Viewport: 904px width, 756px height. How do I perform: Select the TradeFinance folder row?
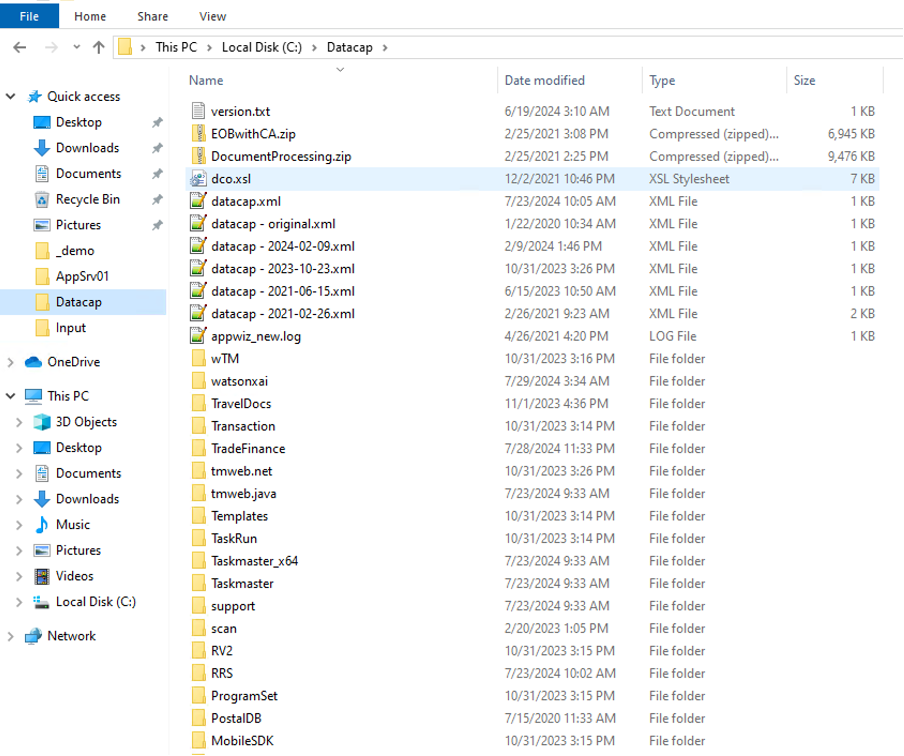(248, 449)
